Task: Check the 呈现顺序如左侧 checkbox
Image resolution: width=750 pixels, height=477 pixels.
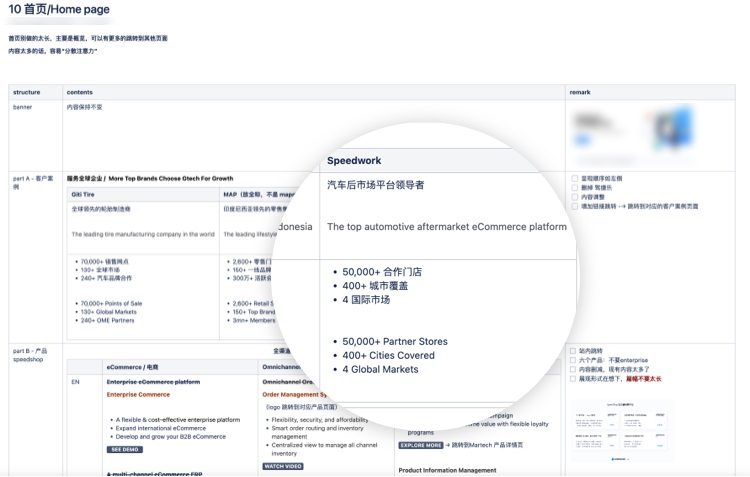Action: click(x=572, y=178)
